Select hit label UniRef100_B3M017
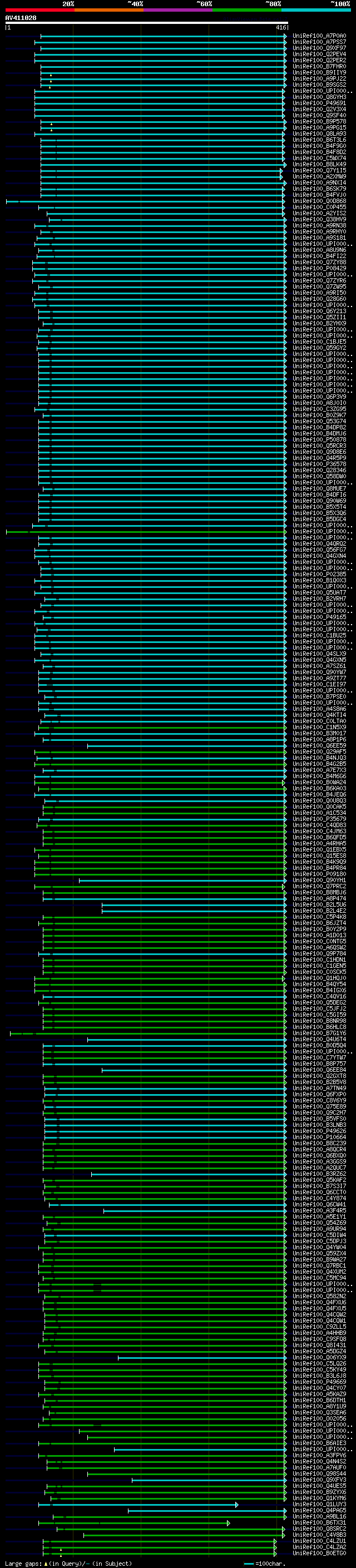Image resolution: width=356 pixels, height=1568 pixels. 319,733
